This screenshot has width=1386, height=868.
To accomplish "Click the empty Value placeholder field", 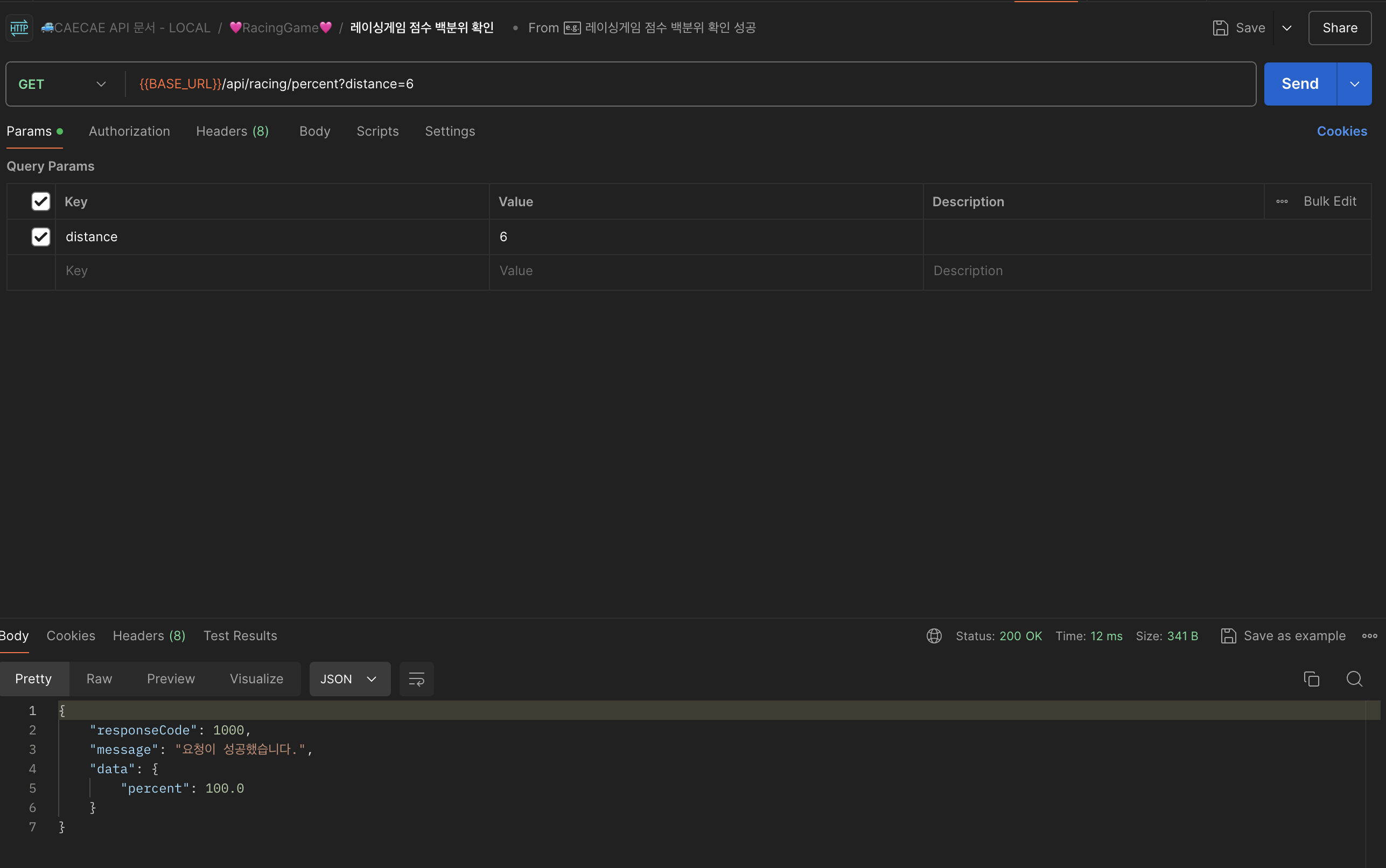I will pos(706,271).
